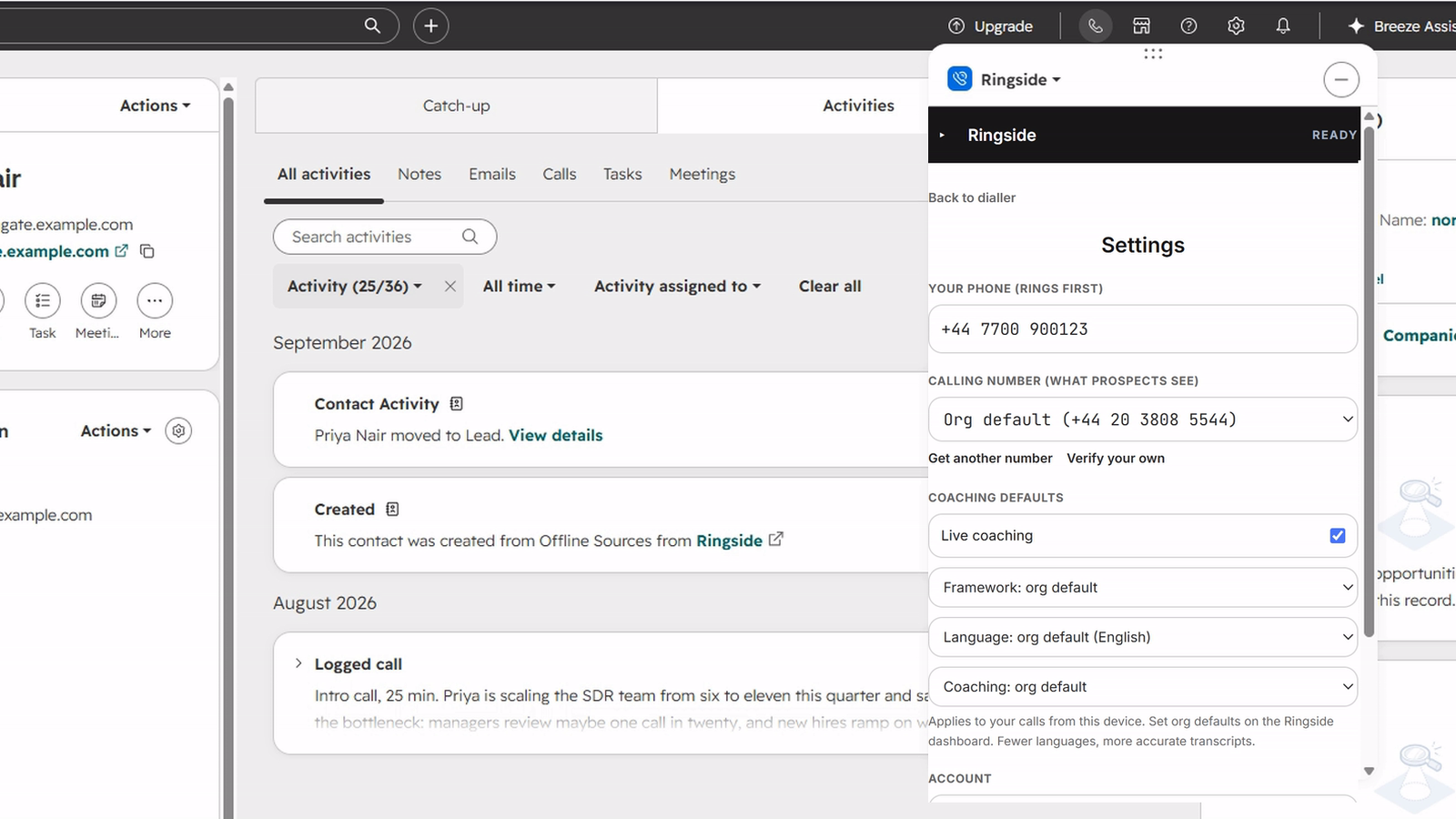The height and width of the screenshot is (819, 1456).
Task: Click the plus create button near search
Action: point(431,25)
